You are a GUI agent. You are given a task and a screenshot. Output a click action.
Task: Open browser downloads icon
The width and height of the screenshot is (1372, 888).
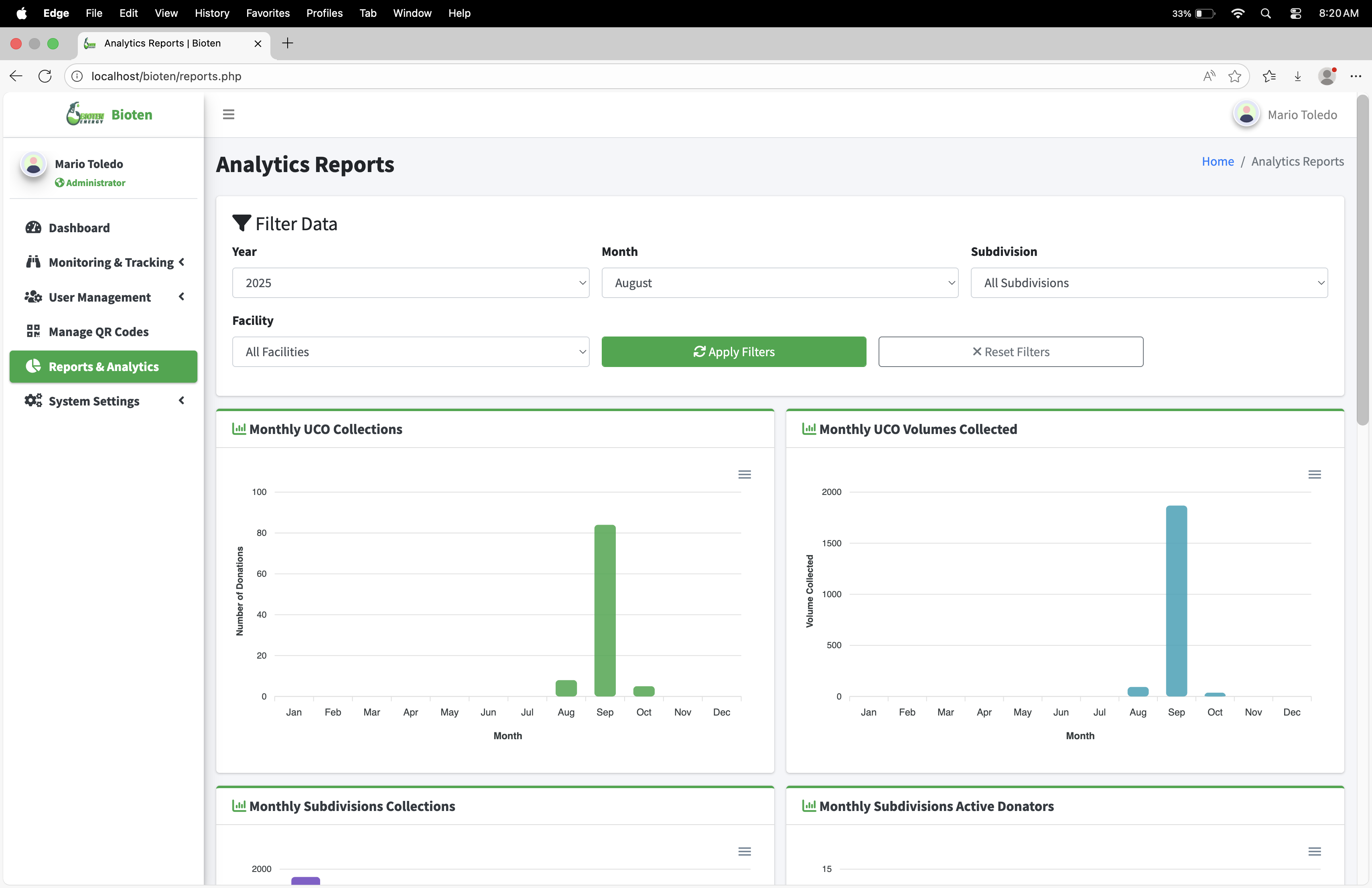pos(1297,76)
